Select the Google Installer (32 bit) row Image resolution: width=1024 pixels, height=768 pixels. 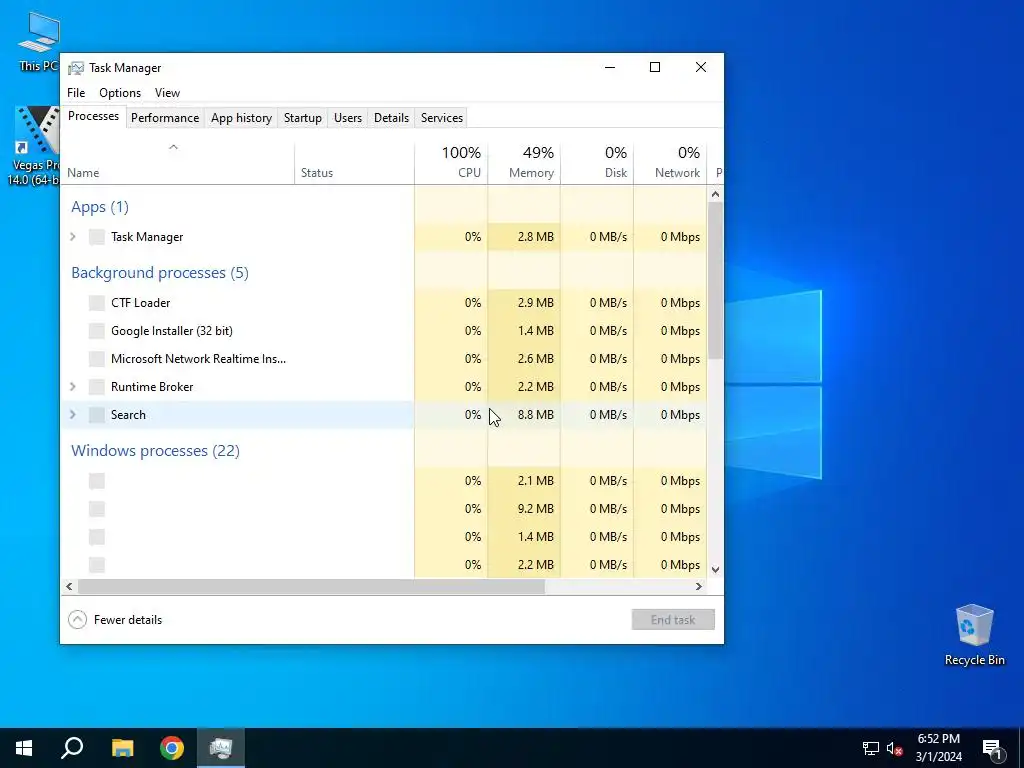click(x=383, y=331)
